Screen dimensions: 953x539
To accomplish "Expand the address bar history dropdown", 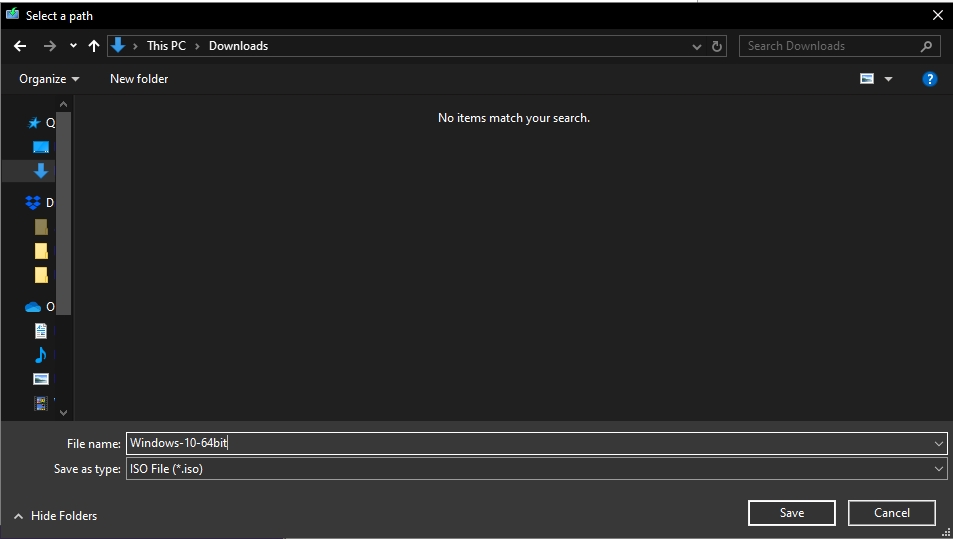I will point(697,47).
